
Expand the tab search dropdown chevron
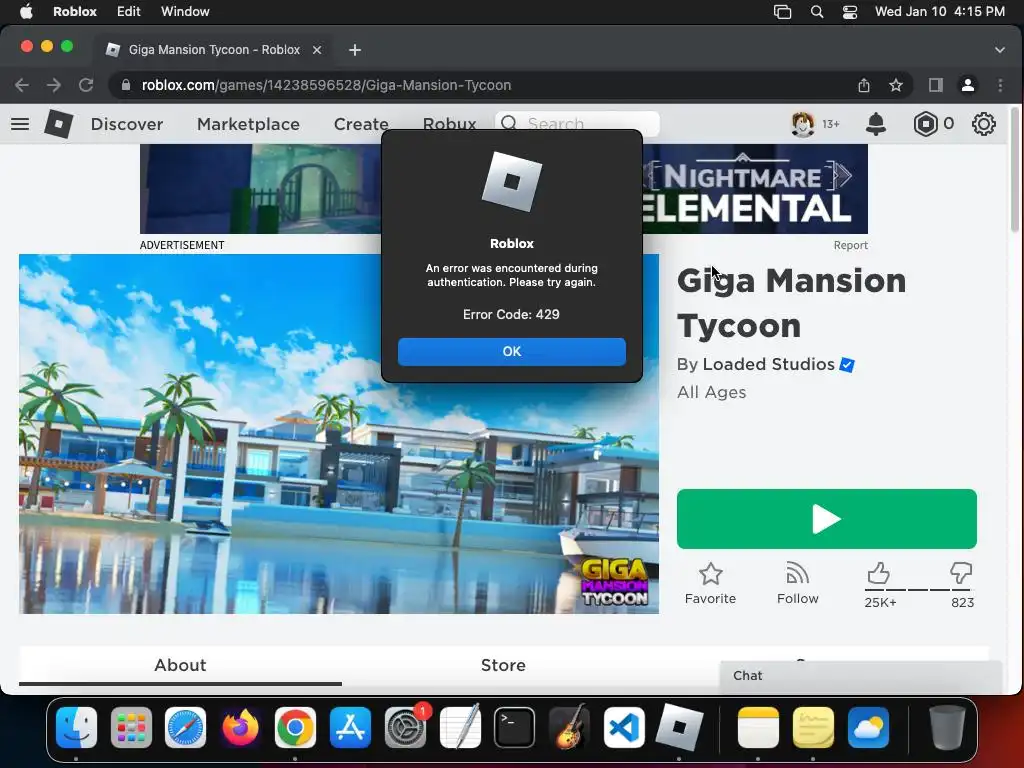[999, 50]
